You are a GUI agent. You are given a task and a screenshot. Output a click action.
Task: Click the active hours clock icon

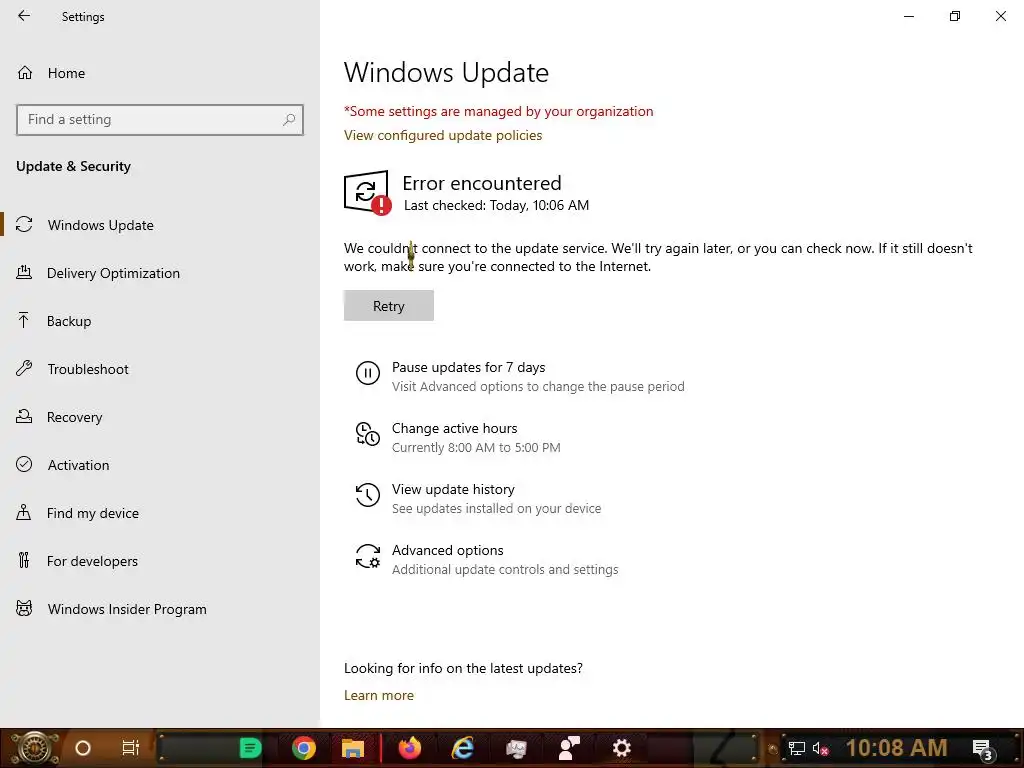[x=368, y=434]
